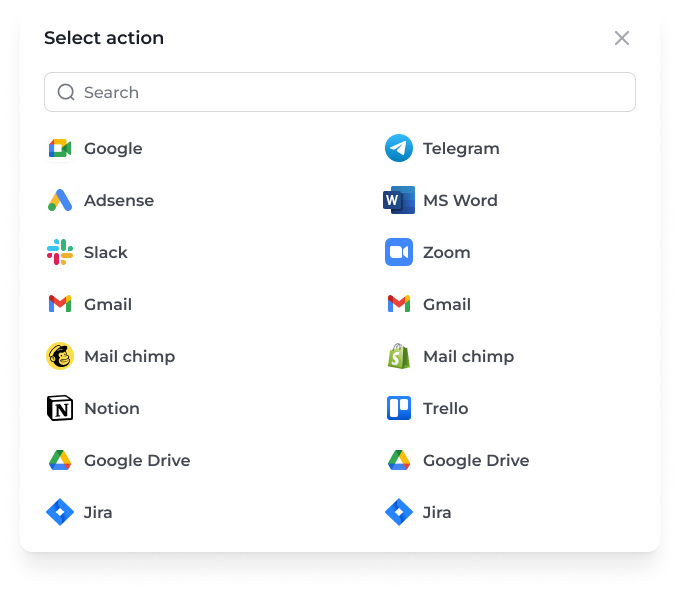Focus the Search input field
This screenshot has height=592, width=680.
(x=340, y=92)
